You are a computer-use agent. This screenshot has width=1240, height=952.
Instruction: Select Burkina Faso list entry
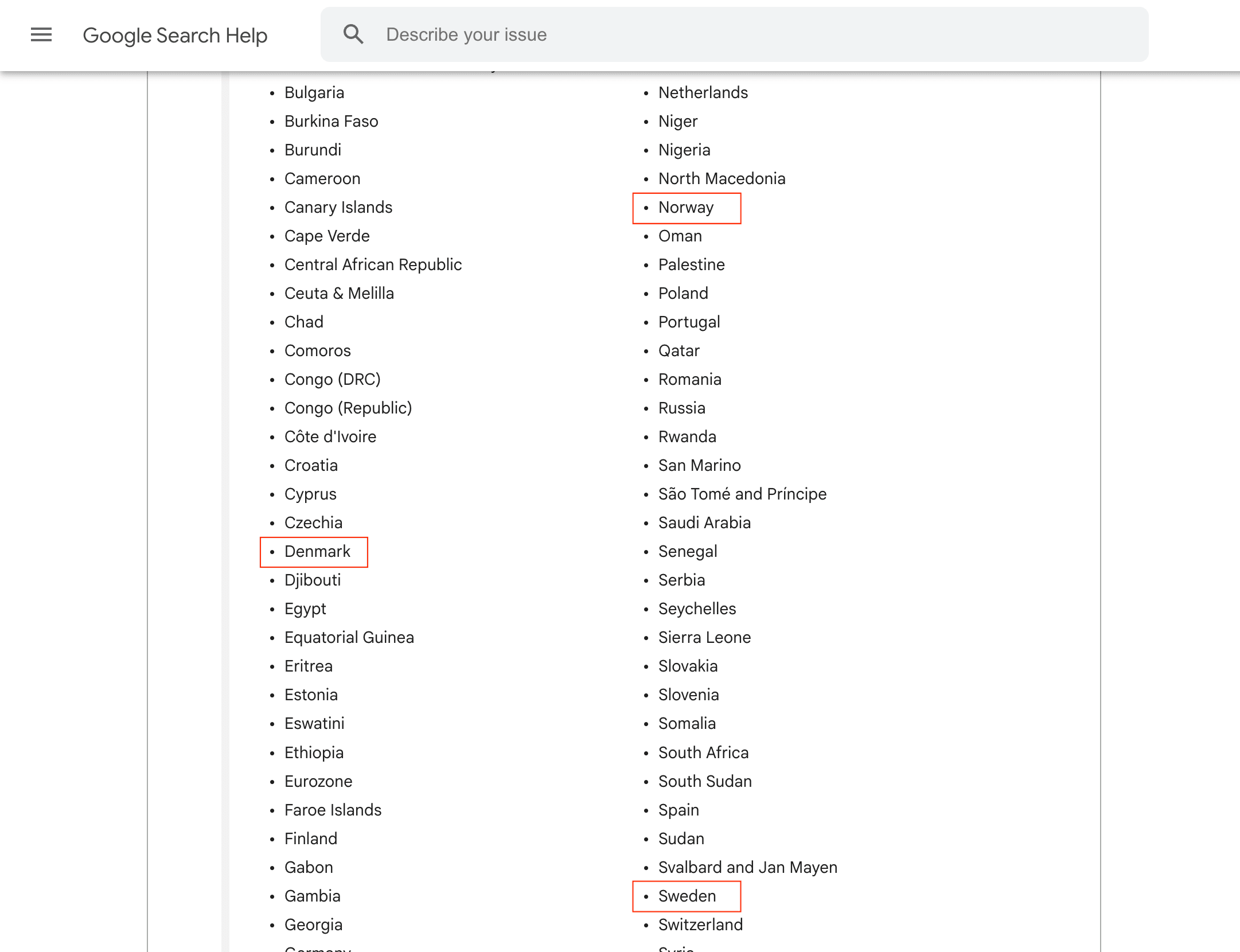[332, 121]
